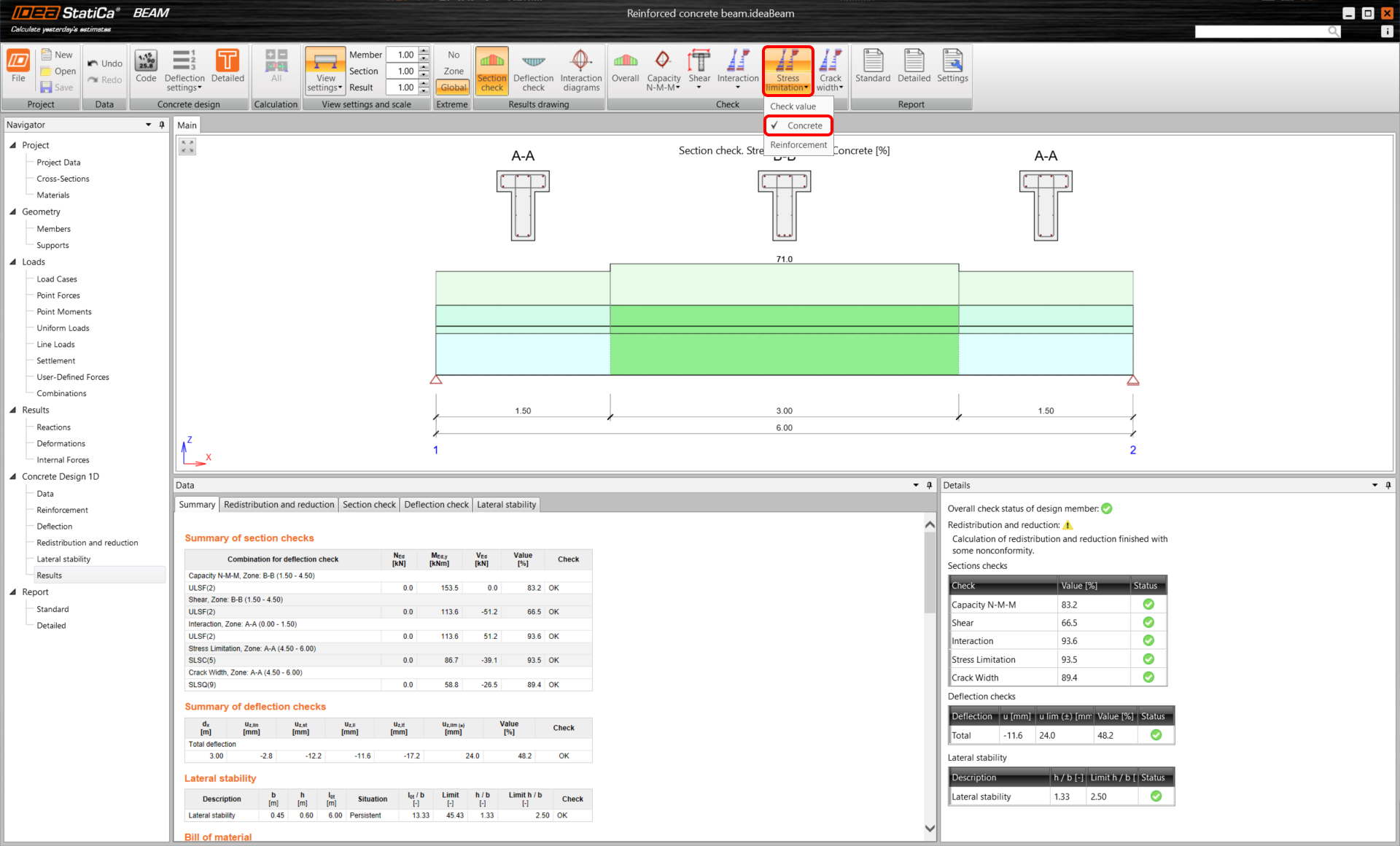The width and height of the screenshot is (1400, 846).
Task: Collapse the Concrete Design 1D tree node
Action: pyautogui.click(x=12, y=476)
